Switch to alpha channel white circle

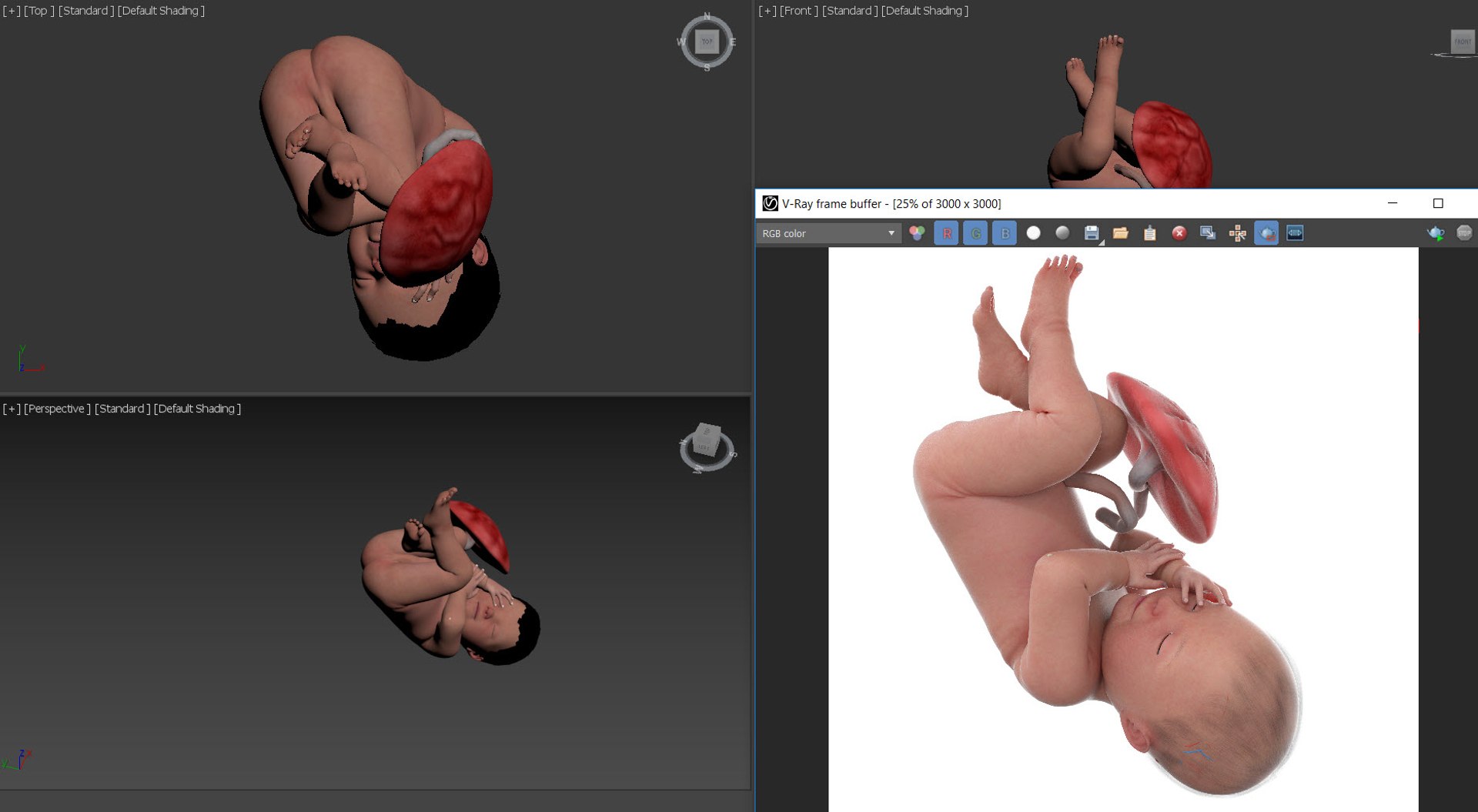[1034, 233]
